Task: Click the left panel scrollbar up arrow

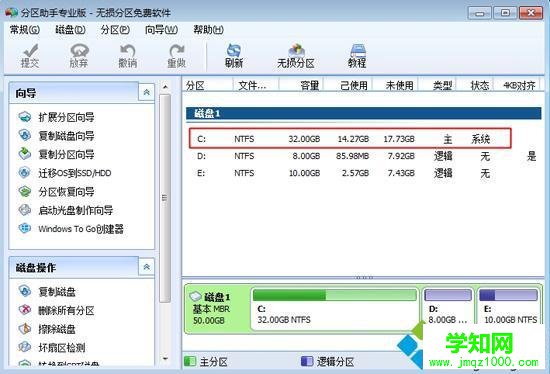Action: [165, 86]
